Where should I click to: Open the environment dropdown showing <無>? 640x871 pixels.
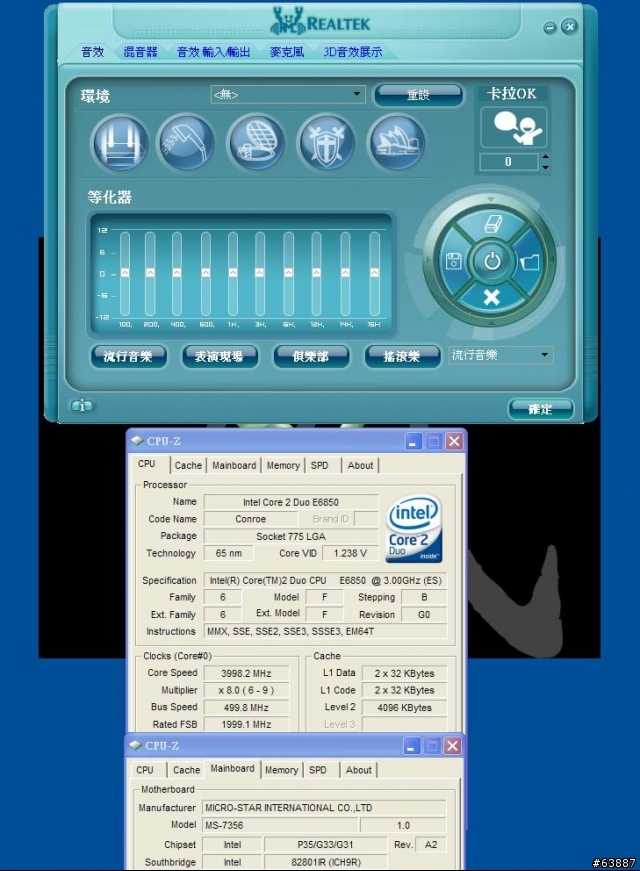coord(288,94)
